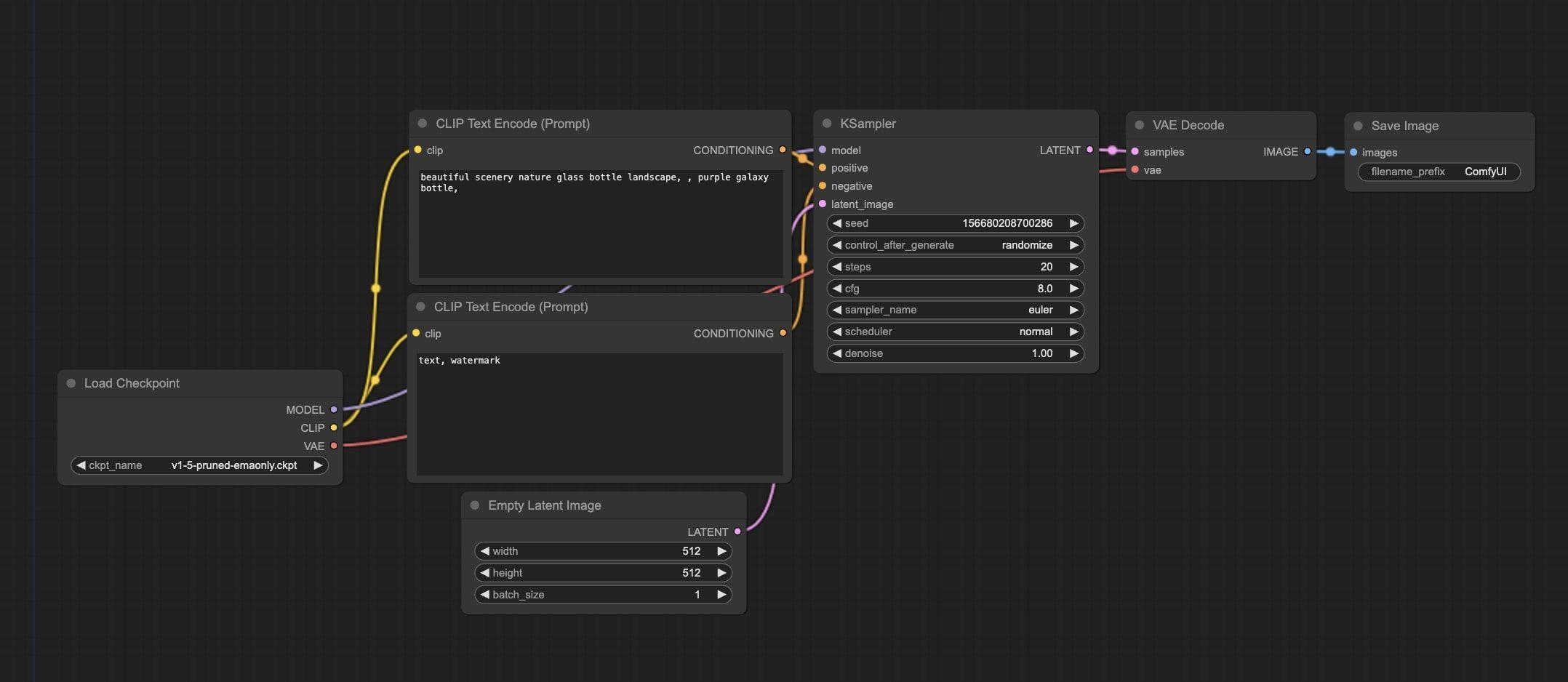Click the positive input port on KSampler

coord(823,168)
